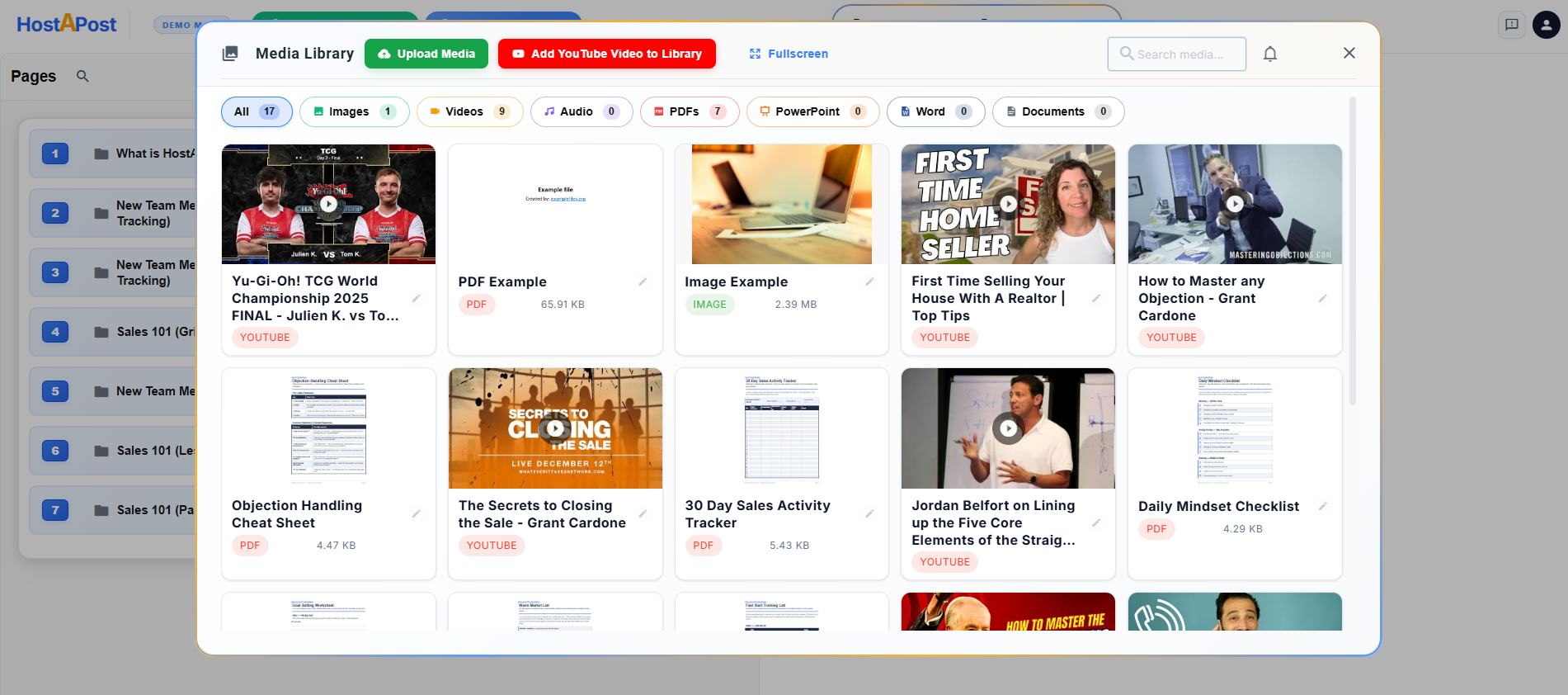Select page 2 New Team Member Tracking
The height and width of the screenshot is (695, 1568).
[x=113, y=213]
